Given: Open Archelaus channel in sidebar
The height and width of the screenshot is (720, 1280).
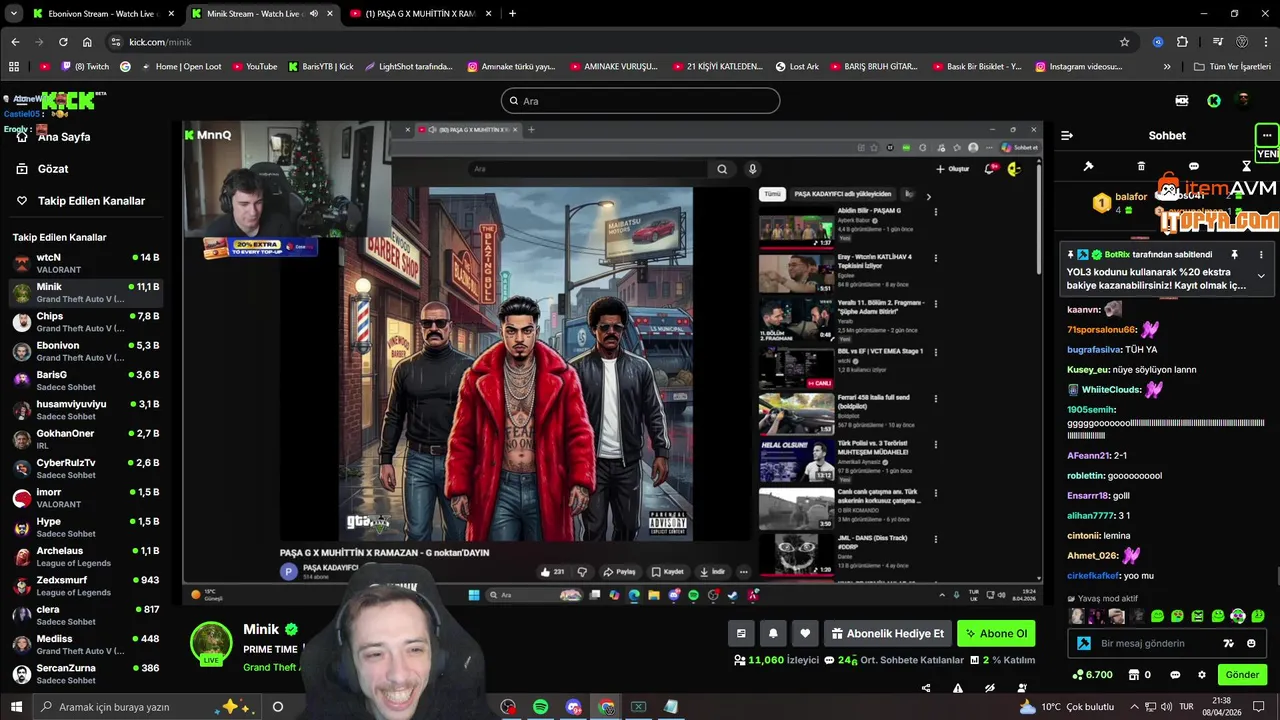Looking at the screenshot, I should pyautogui.click(x=88, y=557).
